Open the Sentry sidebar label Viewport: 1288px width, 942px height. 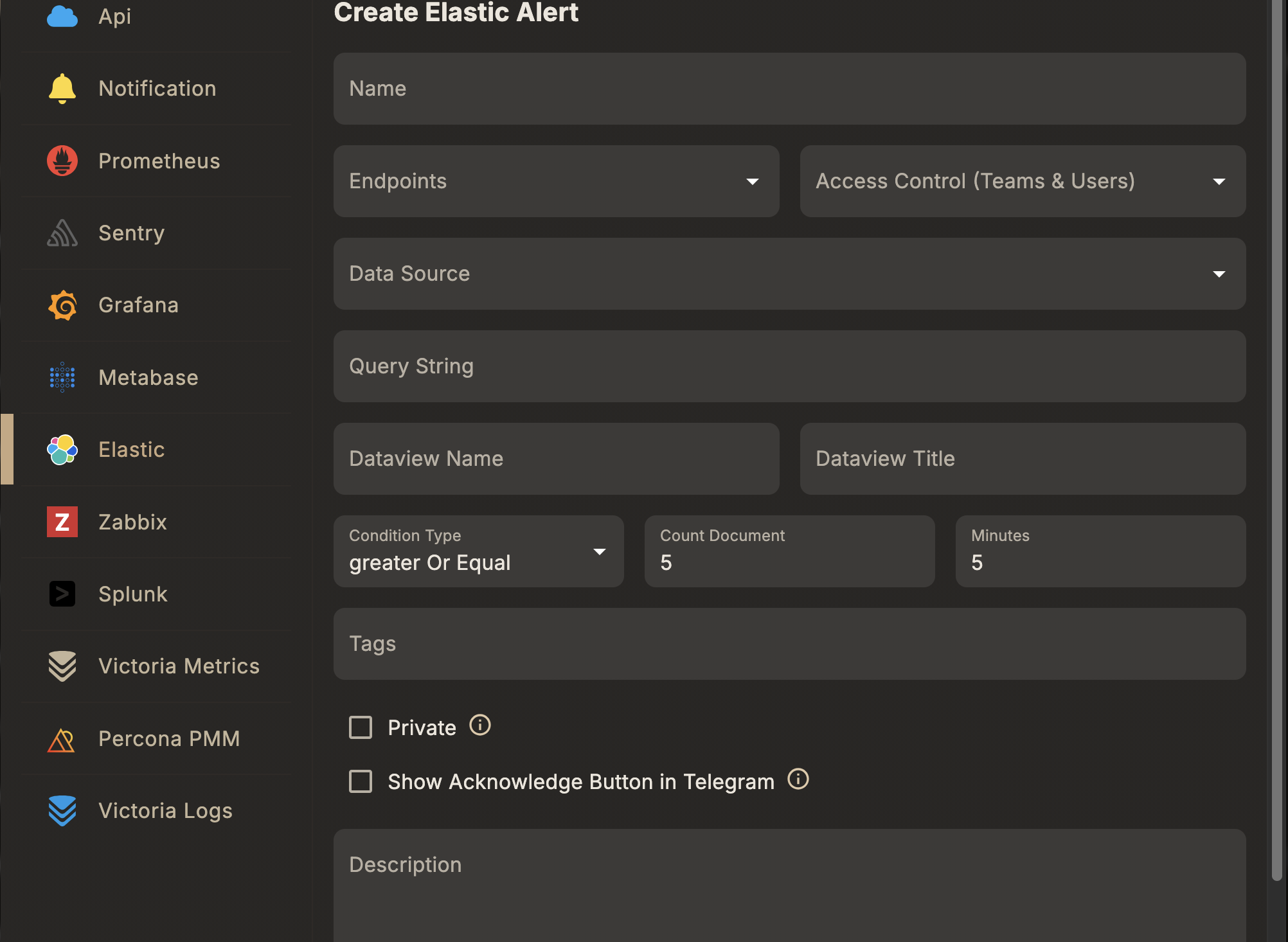pyautogui.click(x=132, y=233)
